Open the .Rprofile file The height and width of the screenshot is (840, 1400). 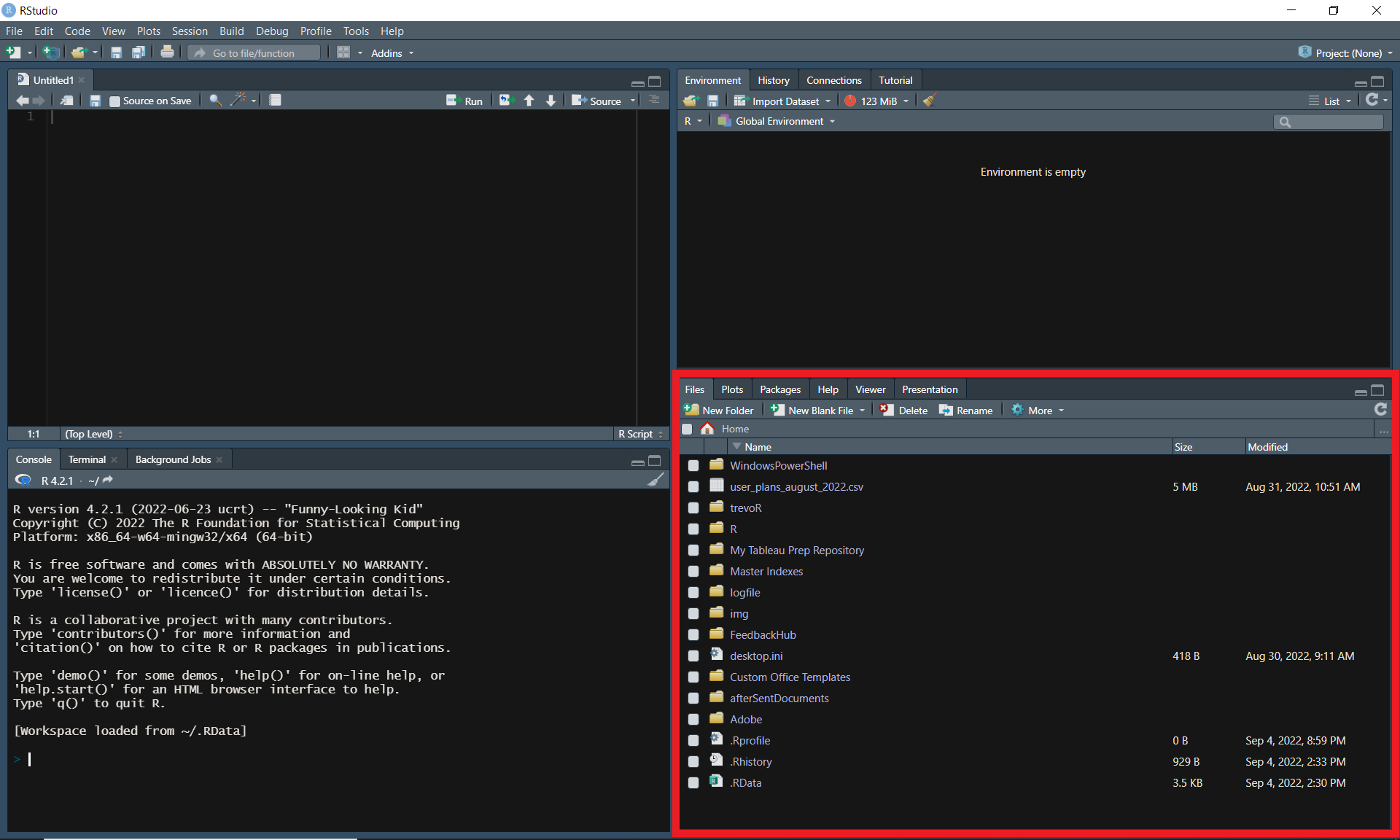coord(750,741)
